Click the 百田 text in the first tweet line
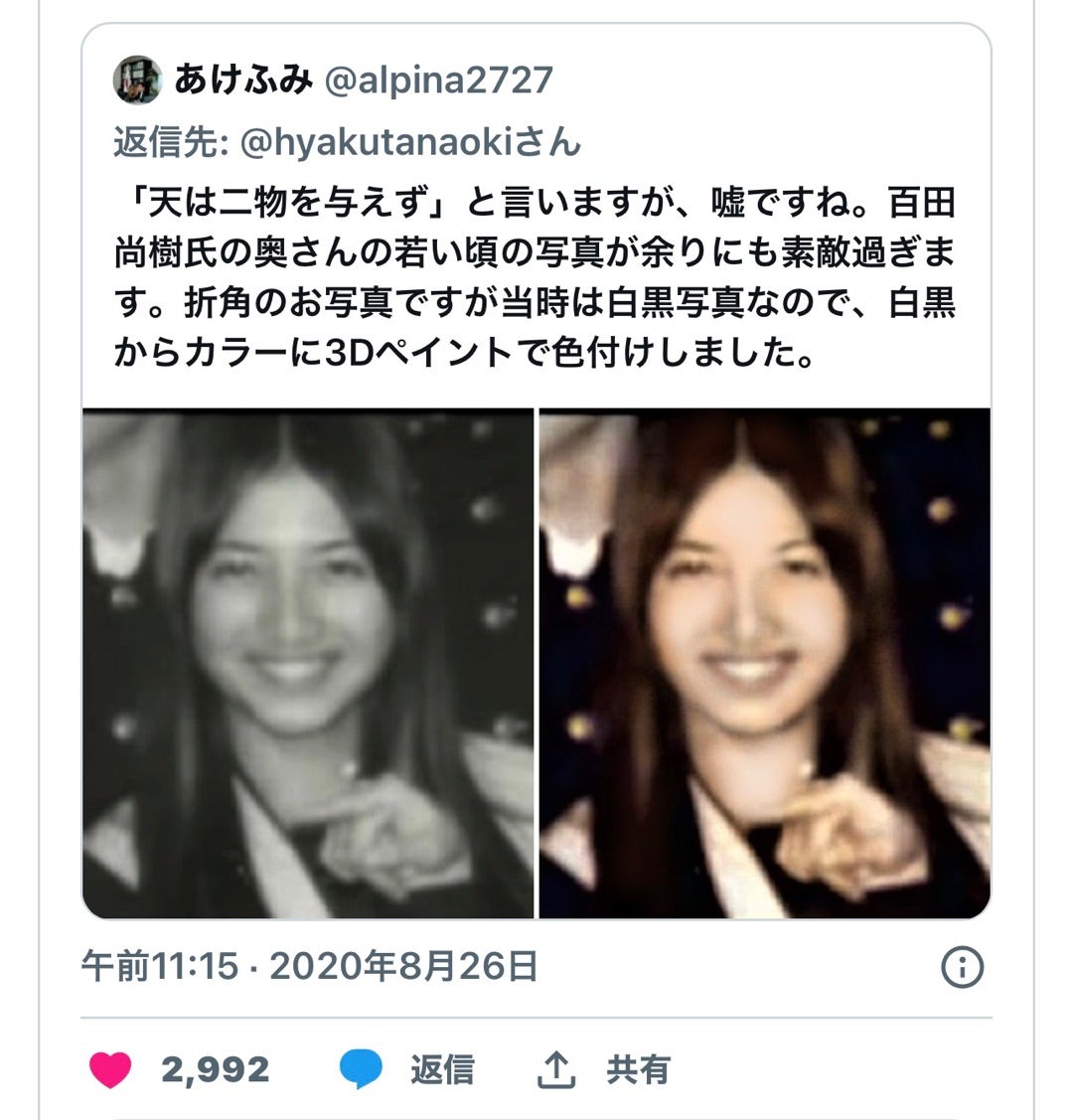The width and height of the screenshot is (1073, 1120). pos(922,203)
